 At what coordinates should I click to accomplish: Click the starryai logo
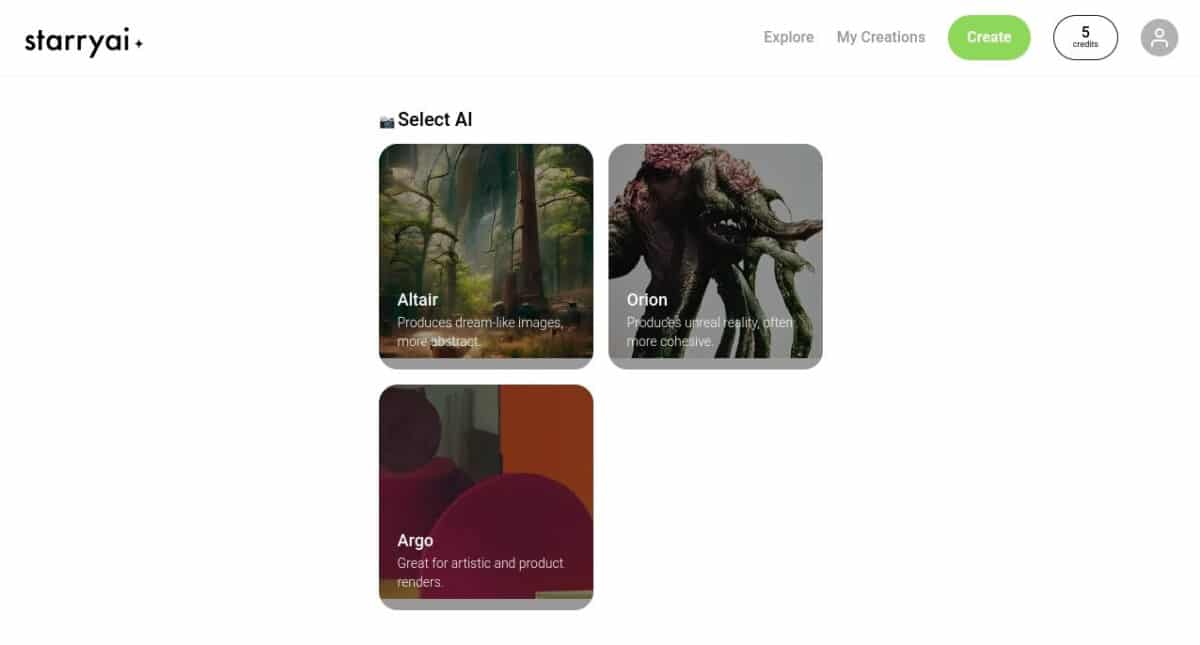point(84,41)
